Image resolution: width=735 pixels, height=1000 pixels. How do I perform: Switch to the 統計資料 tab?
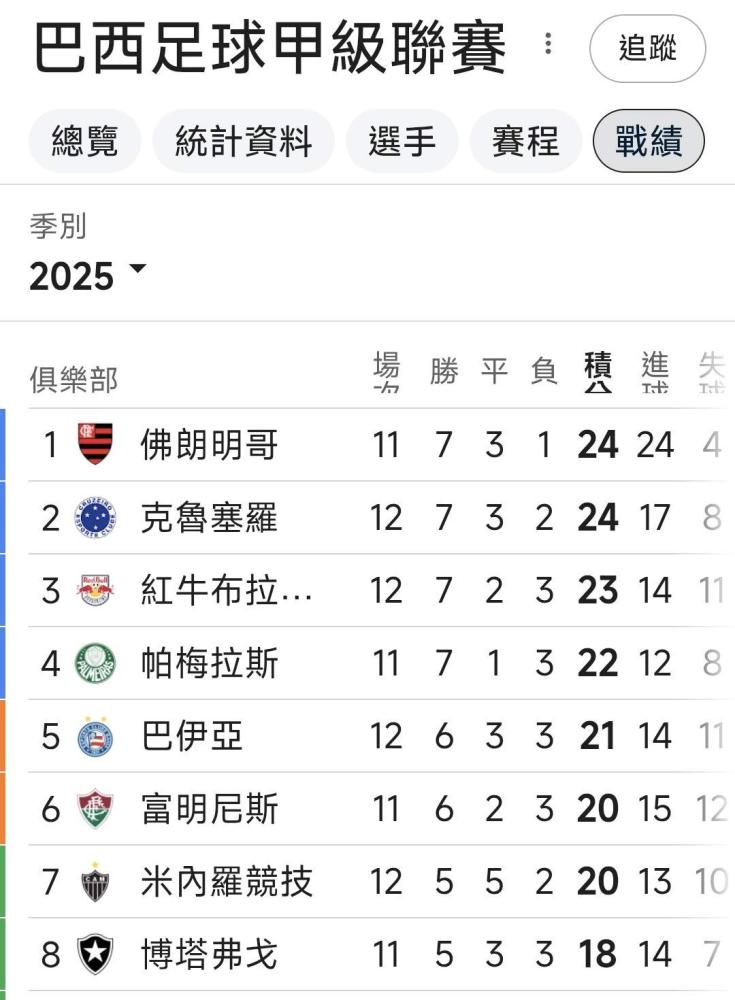pyautogui.click(x=243, y=141)
